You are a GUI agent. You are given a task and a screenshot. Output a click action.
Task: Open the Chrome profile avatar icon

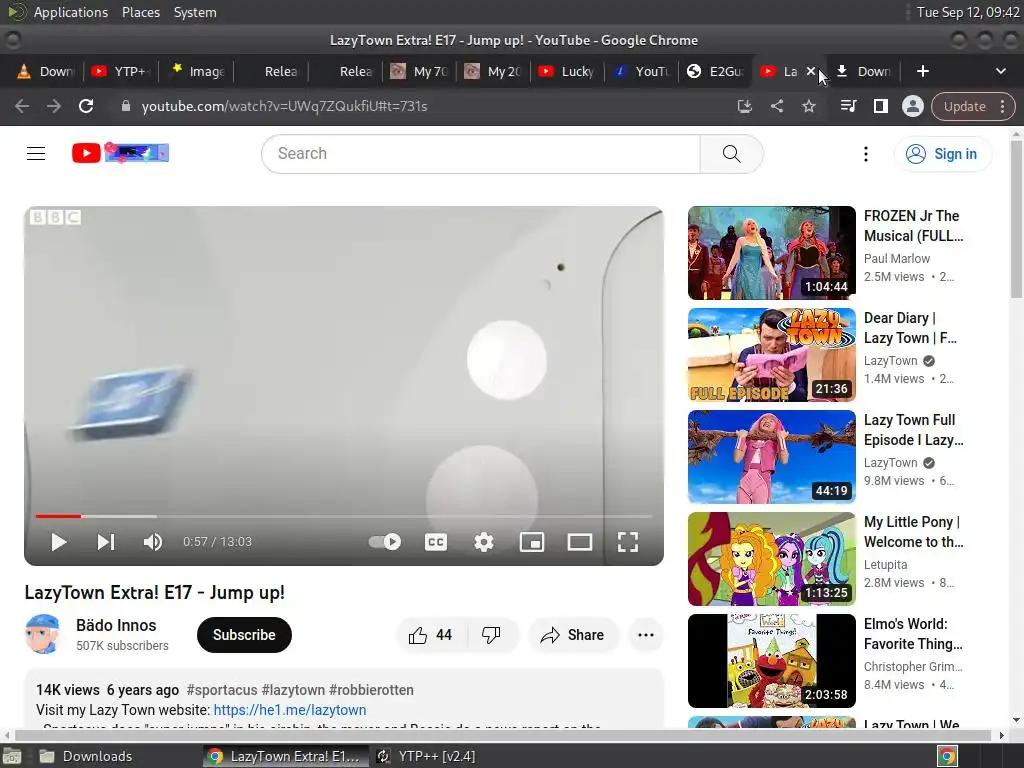point(912,106)
